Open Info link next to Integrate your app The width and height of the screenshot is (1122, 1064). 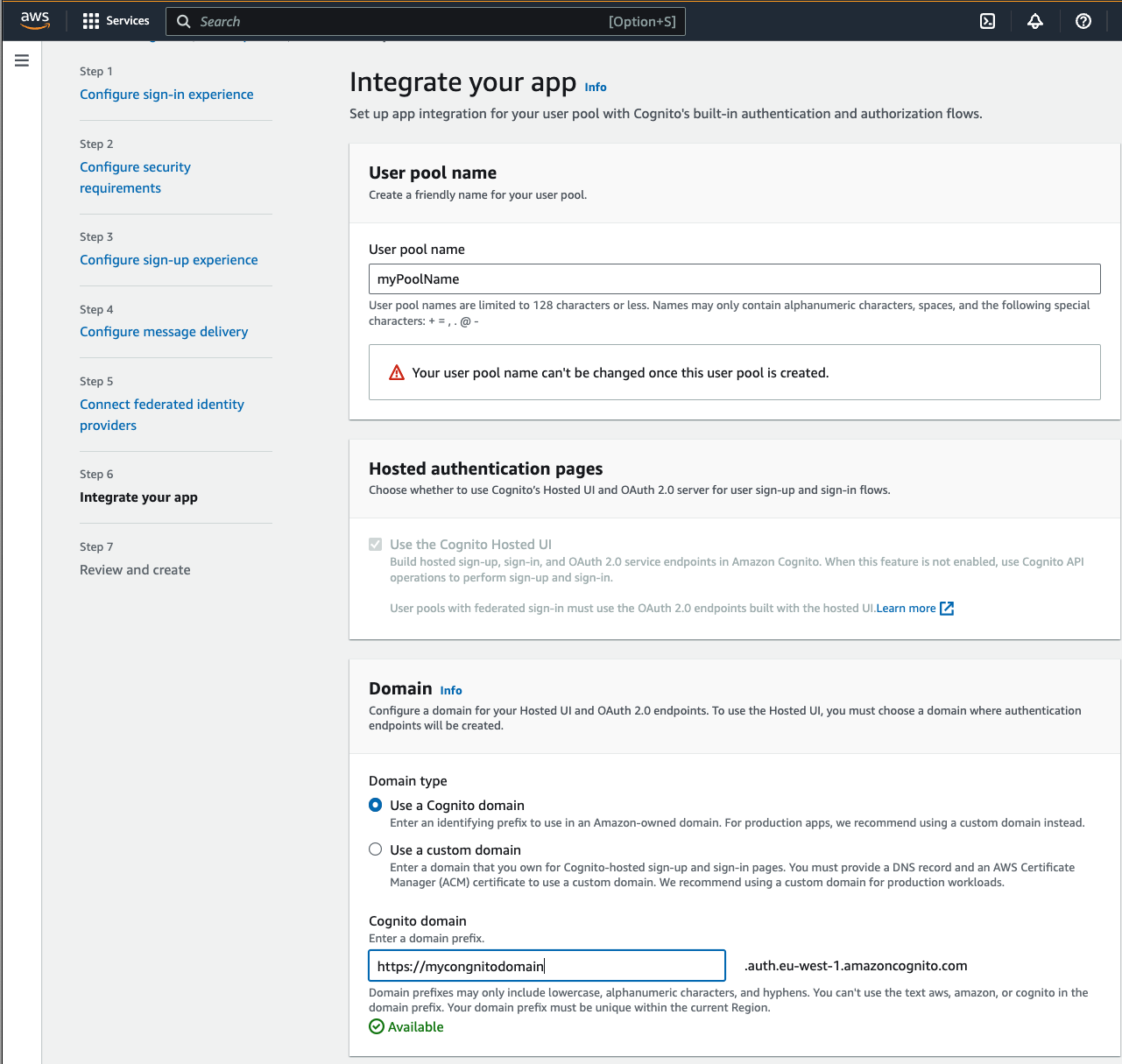click(x=596, y=87)
